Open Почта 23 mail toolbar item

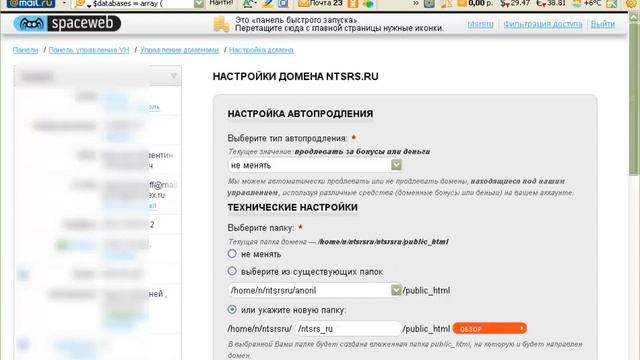click(320, 4)
